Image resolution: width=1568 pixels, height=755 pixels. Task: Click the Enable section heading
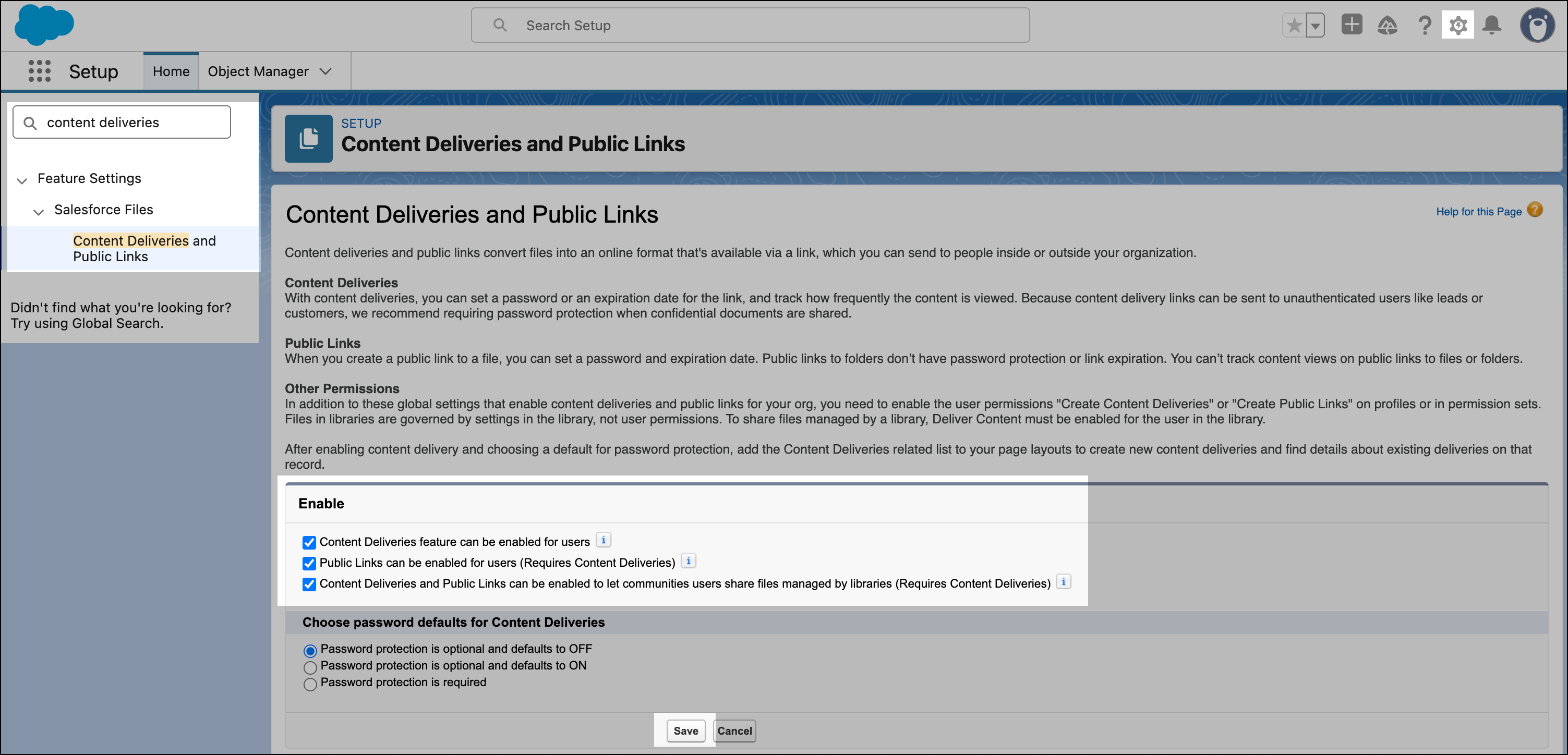pyautogui.click(x=321, y=503)
